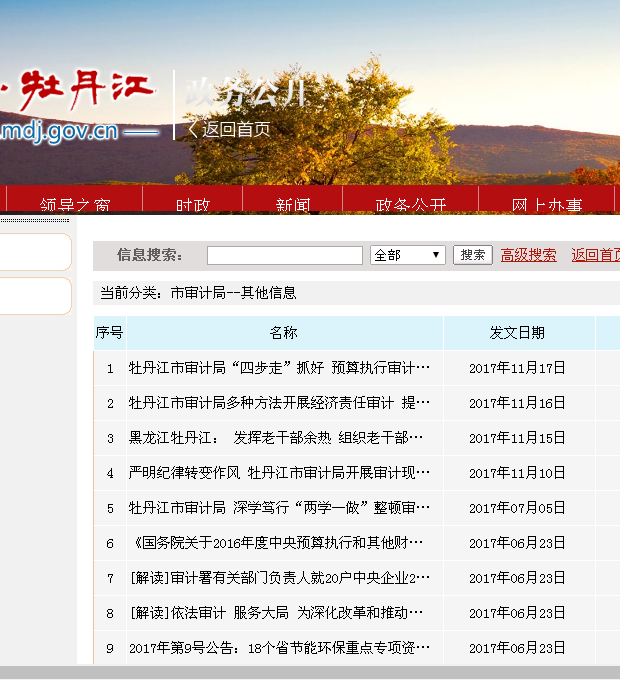Open article 6 on 国务院 2016年度中央预算执行

[x=276, y=543]
